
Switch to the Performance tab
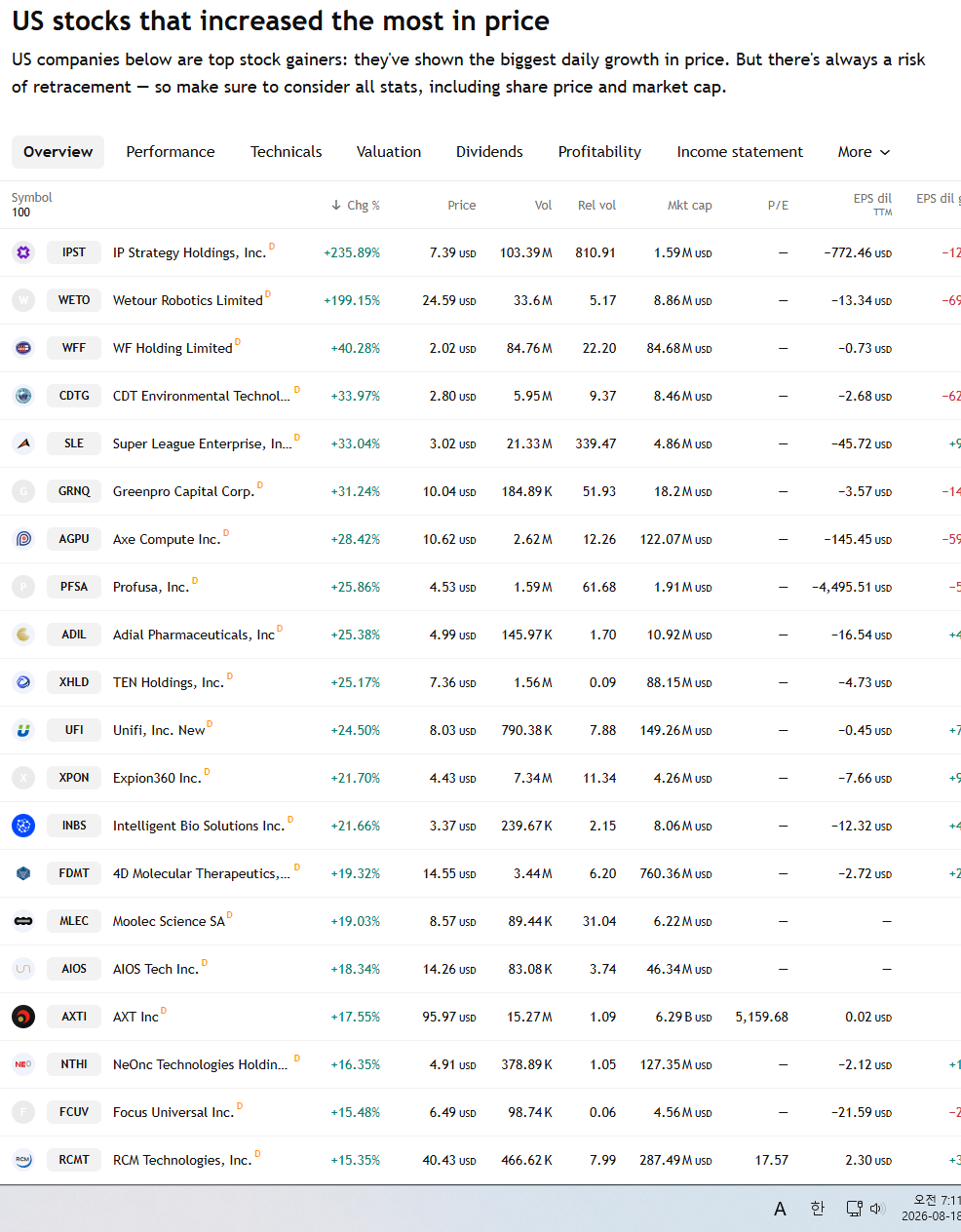[171, 152]
